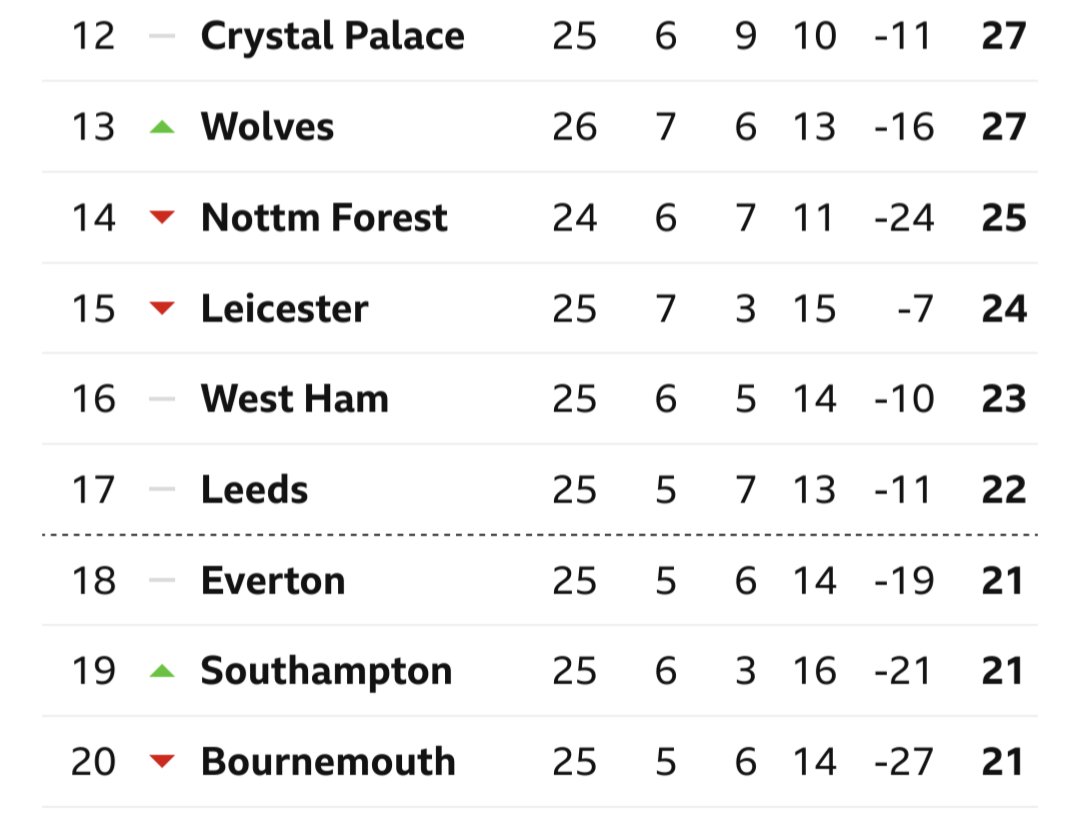Select West Ham in the table
1080x821 pixels.
pyautogui.click(x=295, y=399)
